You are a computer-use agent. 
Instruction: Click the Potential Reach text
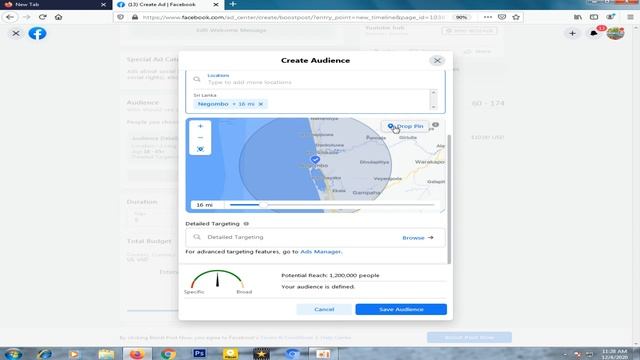(x=330, y=276)
